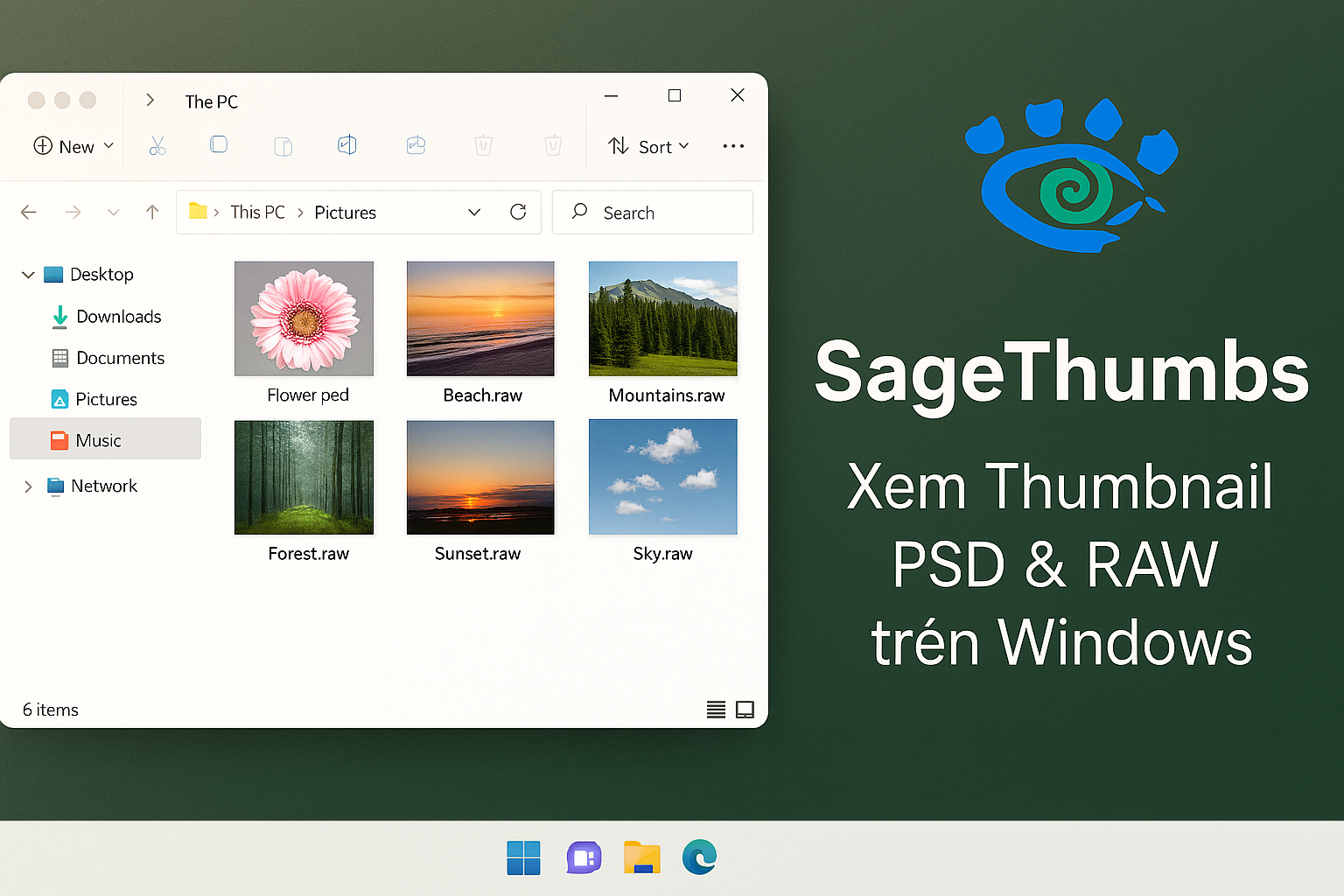Collapse the Desktop tree node
Screen dimensions: 1344x896
coord(28,275)
